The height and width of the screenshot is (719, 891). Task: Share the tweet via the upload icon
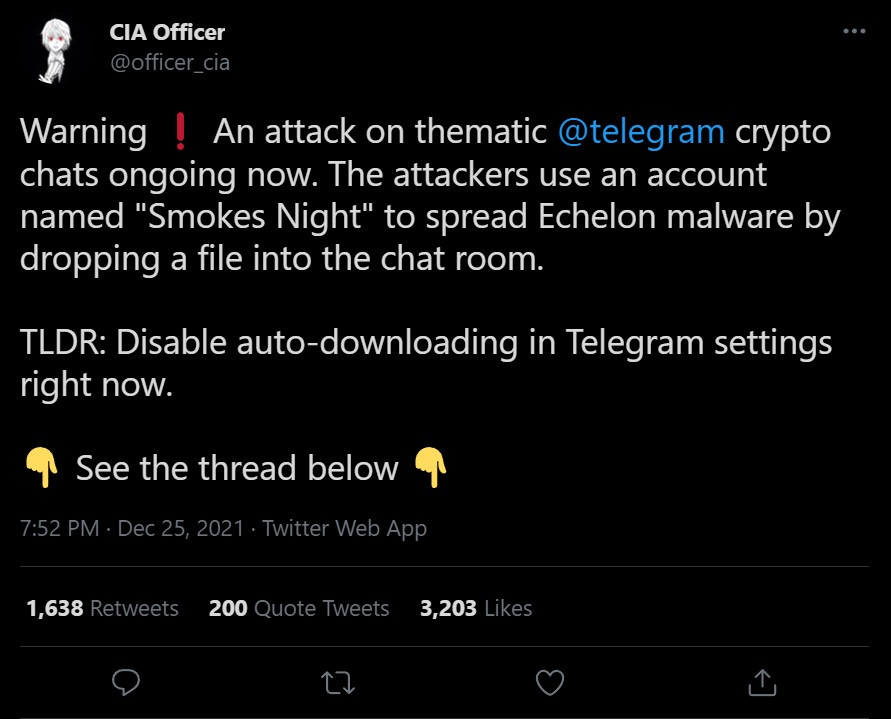(761, 683)
